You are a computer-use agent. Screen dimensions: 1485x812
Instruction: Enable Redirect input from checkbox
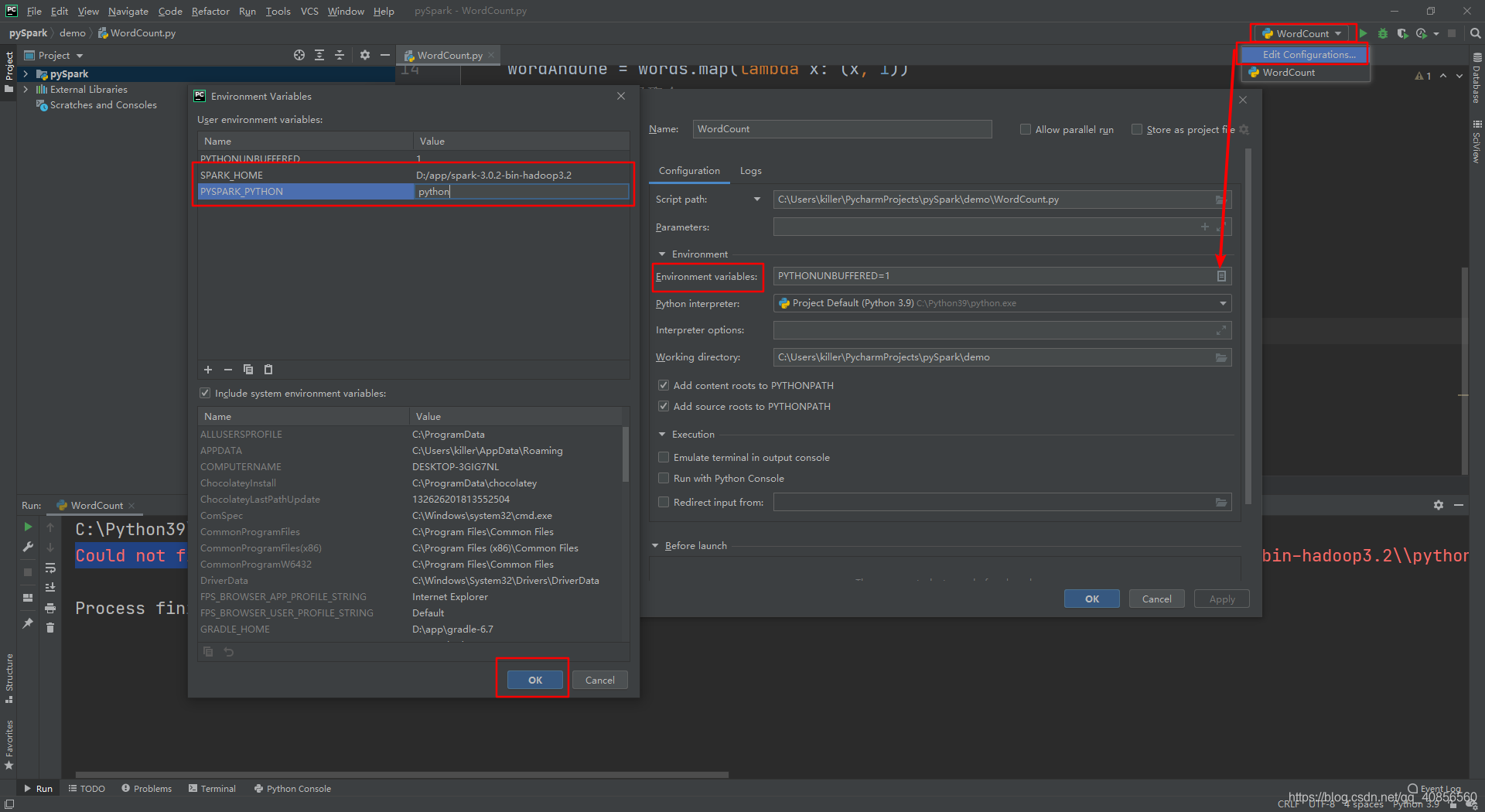tap(664, 502)
